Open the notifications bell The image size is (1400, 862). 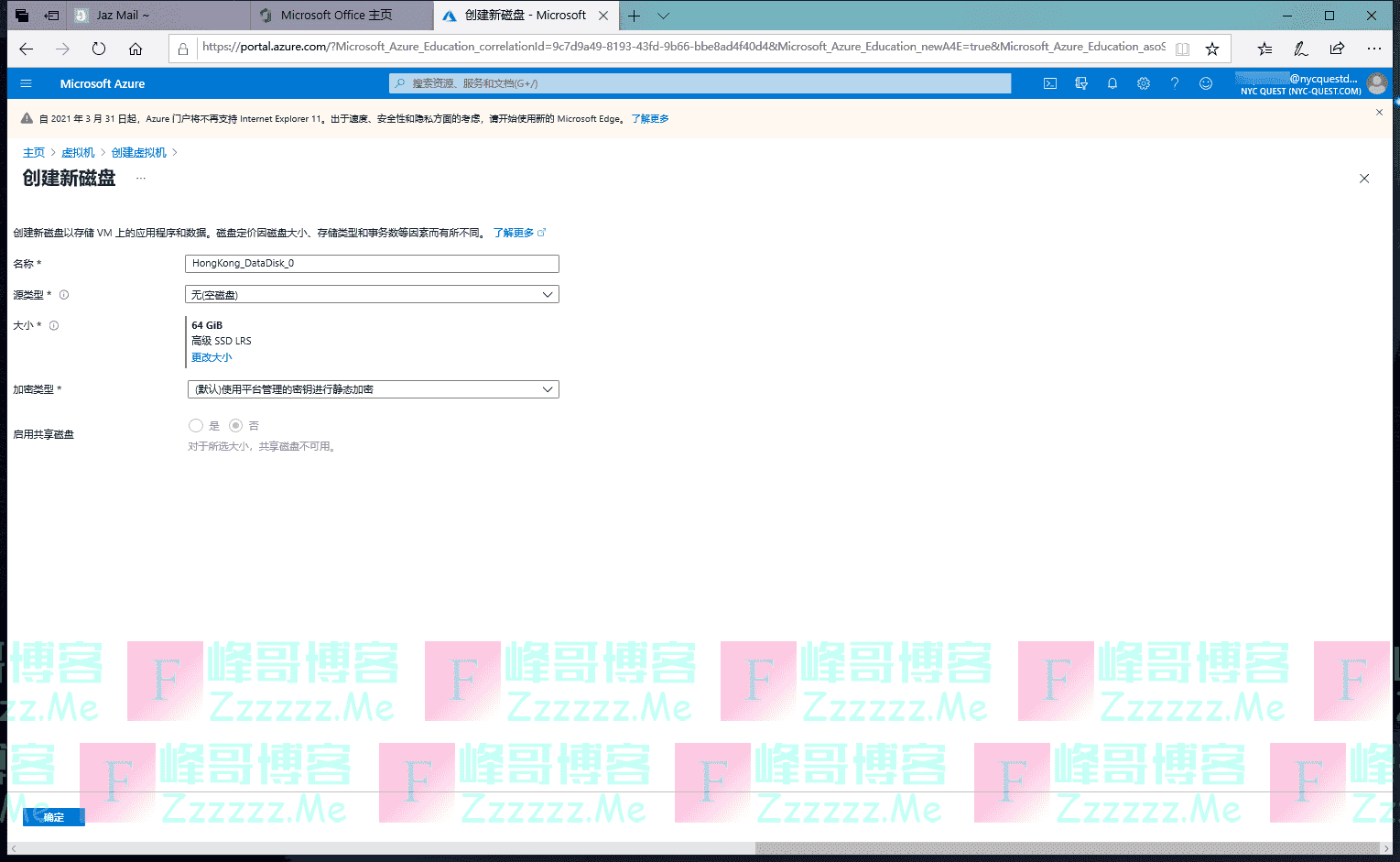point(1112,83)
